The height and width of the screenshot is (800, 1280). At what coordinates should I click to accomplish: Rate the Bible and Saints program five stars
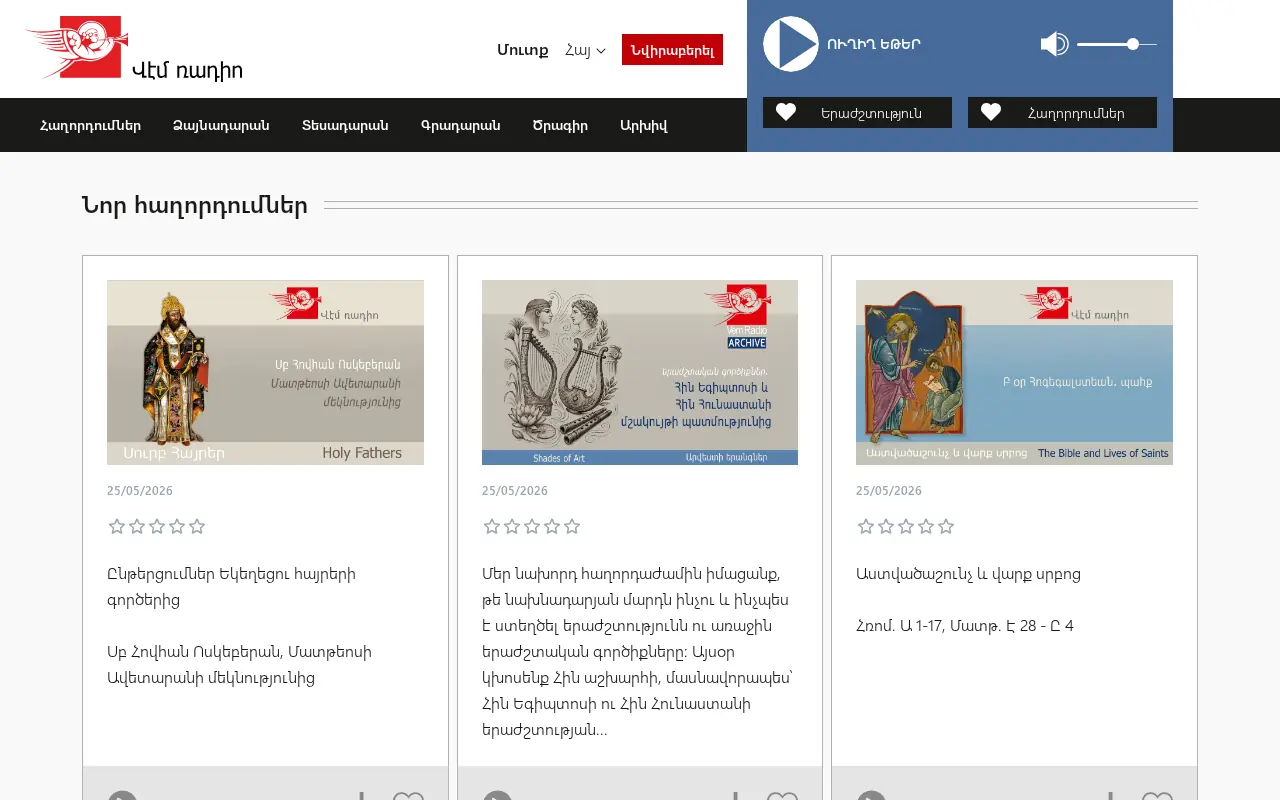pyautogui.click(x=946, y=526)
